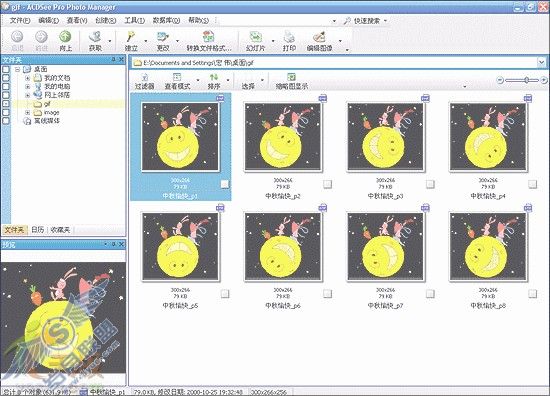Open the 工具 (Tools) menu
The width and height of the screenshot is (550, 396).
pyautogui.click(x=134, y=21)
